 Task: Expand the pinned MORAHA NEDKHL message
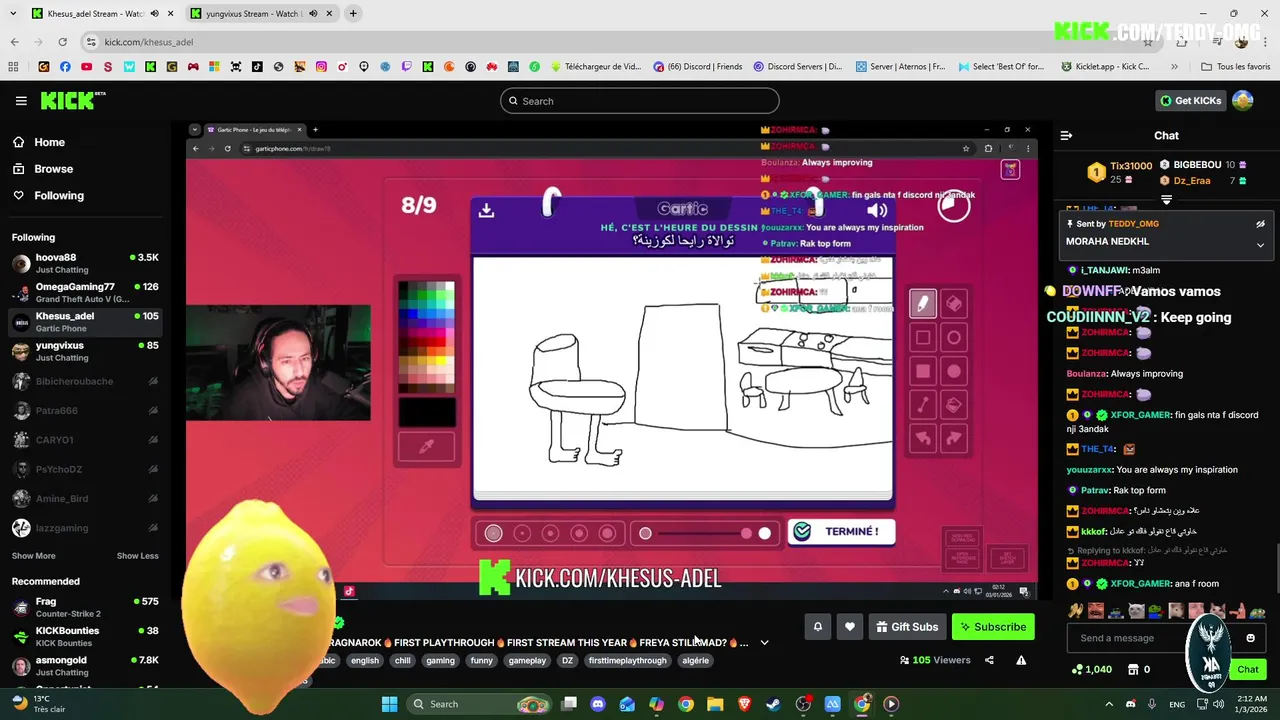(x=1260, y=244)
